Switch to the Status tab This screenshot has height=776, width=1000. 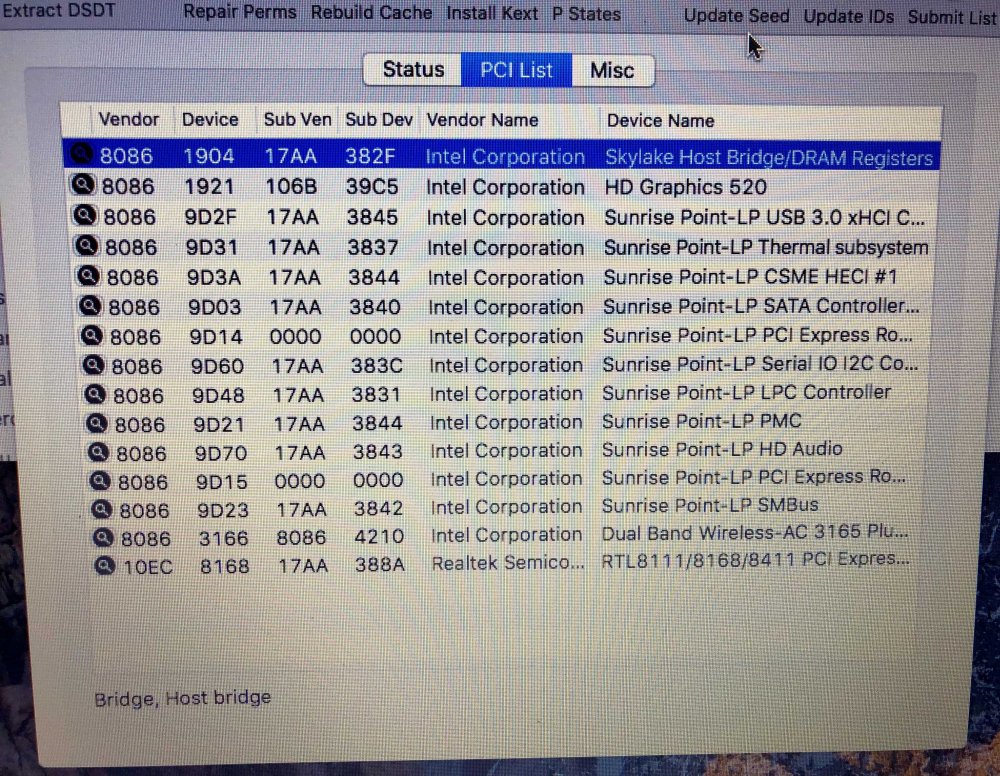(x=413, y=69)
